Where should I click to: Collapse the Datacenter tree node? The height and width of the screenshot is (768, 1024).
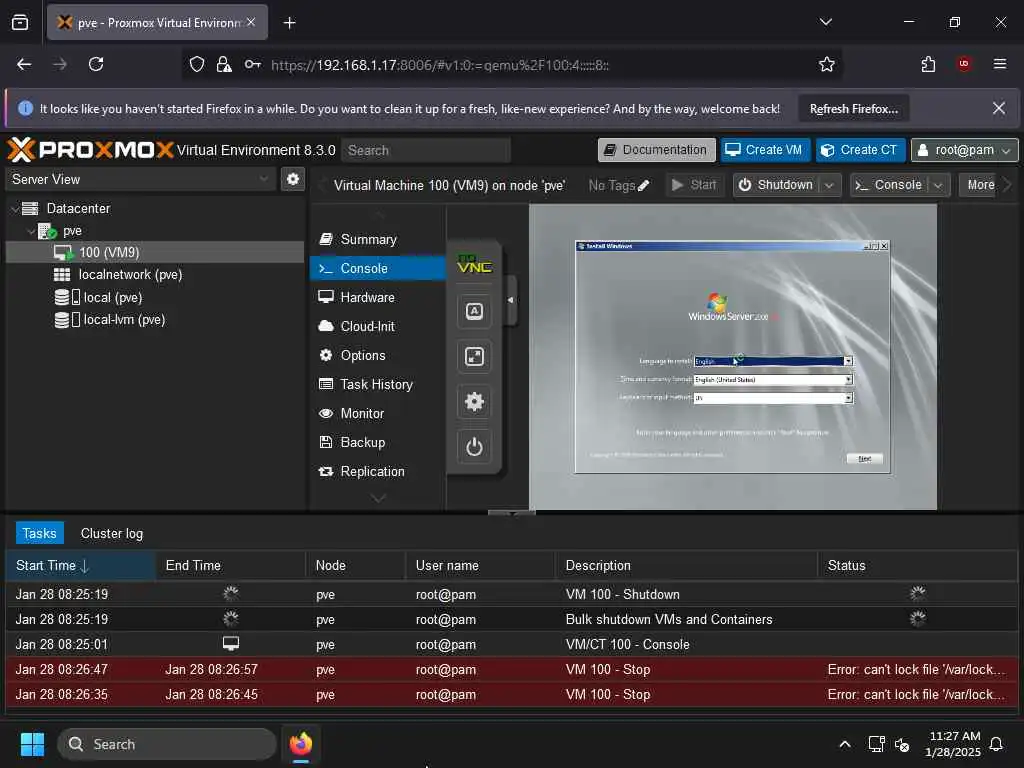[x=14, y=209]
